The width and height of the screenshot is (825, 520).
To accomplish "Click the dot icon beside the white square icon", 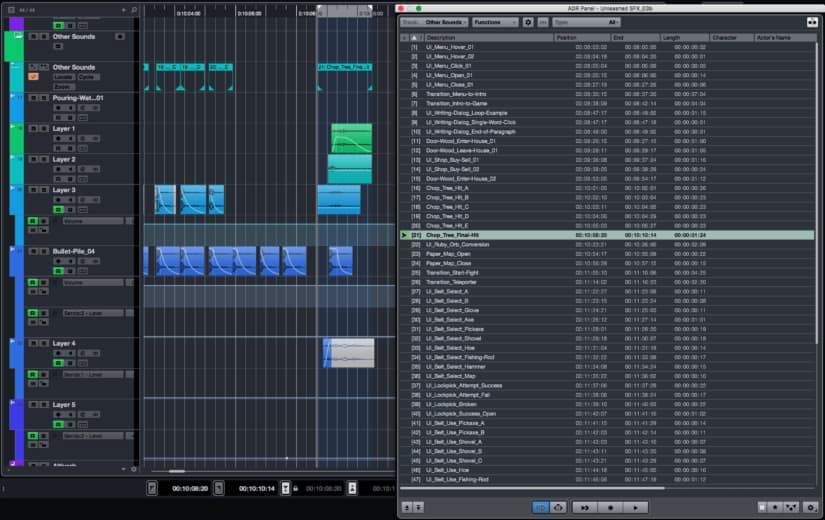I will tap(775, 507).
